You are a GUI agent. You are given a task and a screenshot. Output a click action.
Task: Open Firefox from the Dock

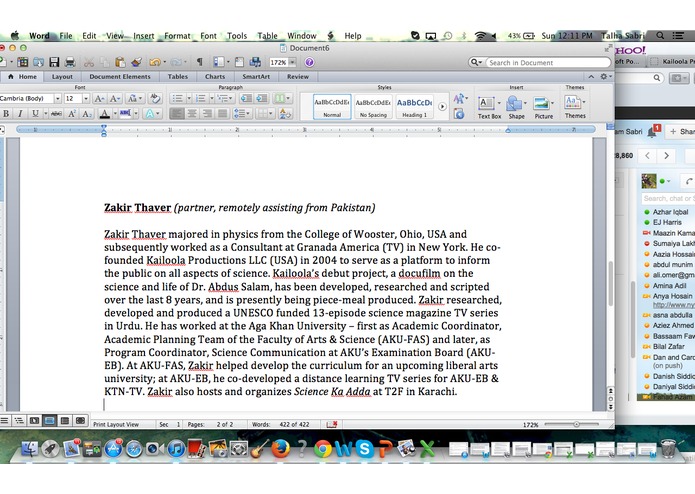pos(280,449)
